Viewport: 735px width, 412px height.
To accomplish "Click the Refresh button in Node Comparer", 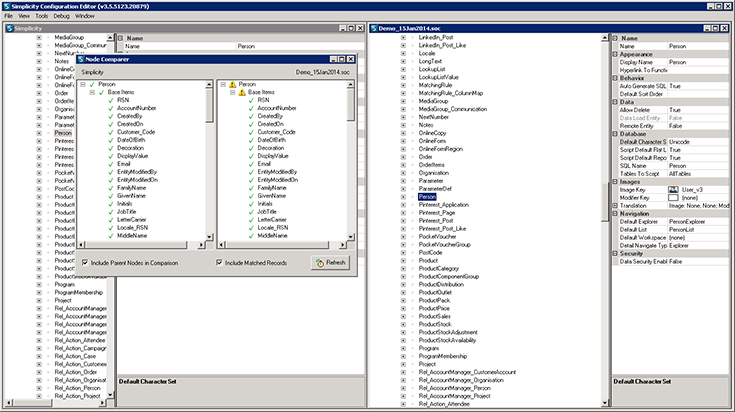I will tap(330, 262).
